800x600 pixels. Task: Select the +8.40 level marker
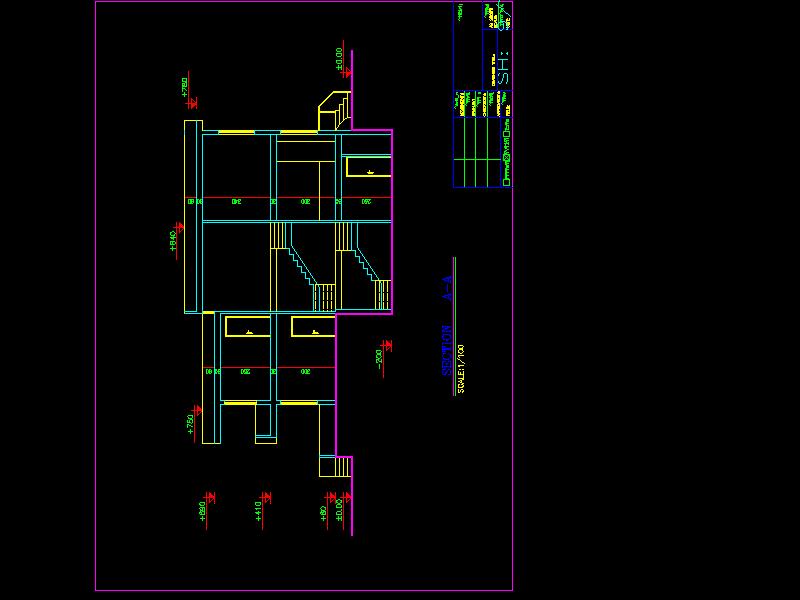(x=176, y=241)
